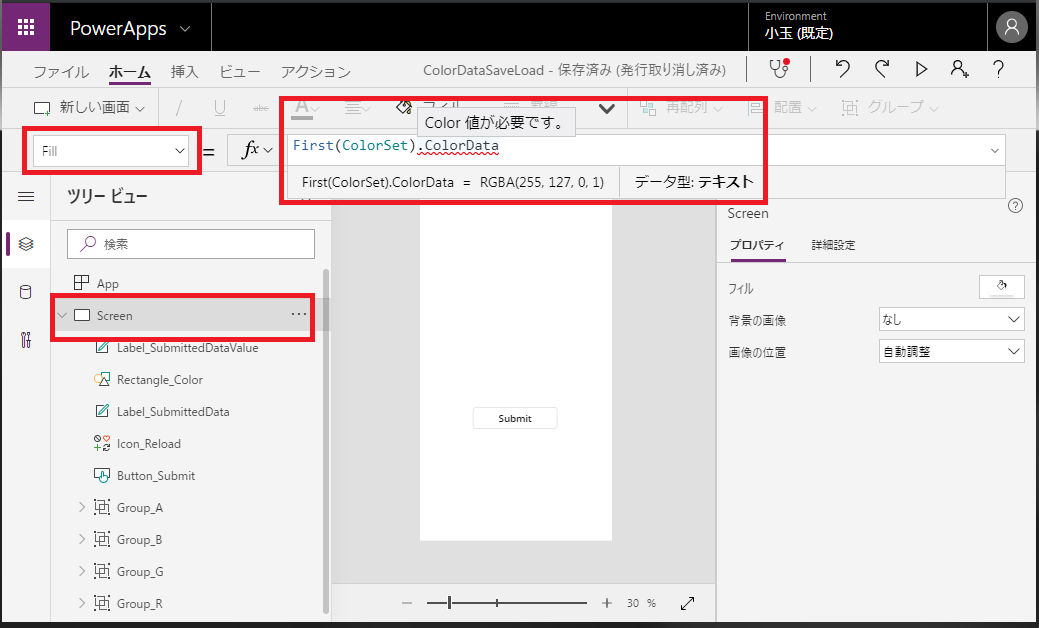Click in the tree view 検索 box
The width and height of the screenshot is (1039, 628).
point(191,244)
